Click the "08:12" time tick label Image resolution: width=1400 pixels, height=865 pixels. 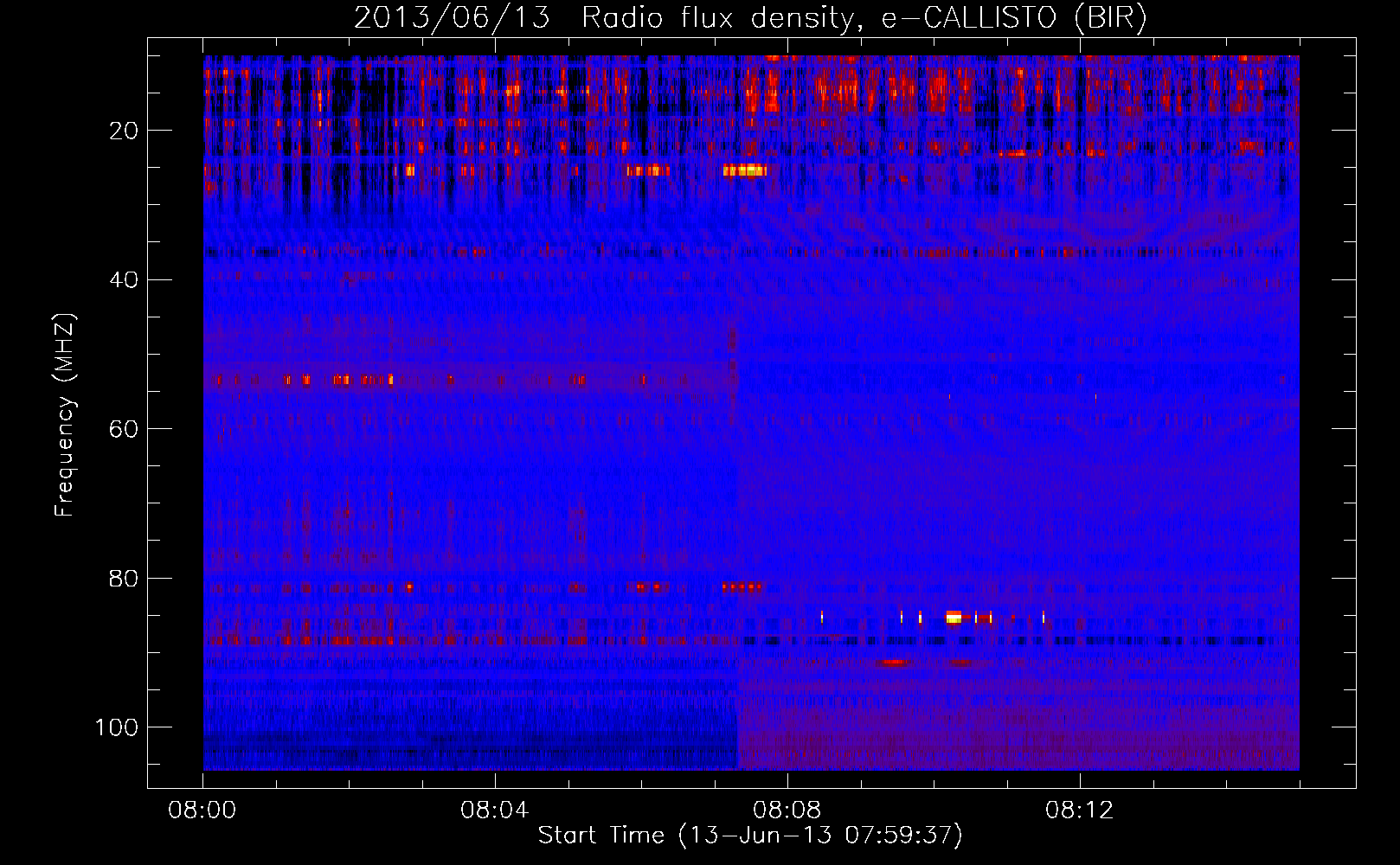point(1079,811)
